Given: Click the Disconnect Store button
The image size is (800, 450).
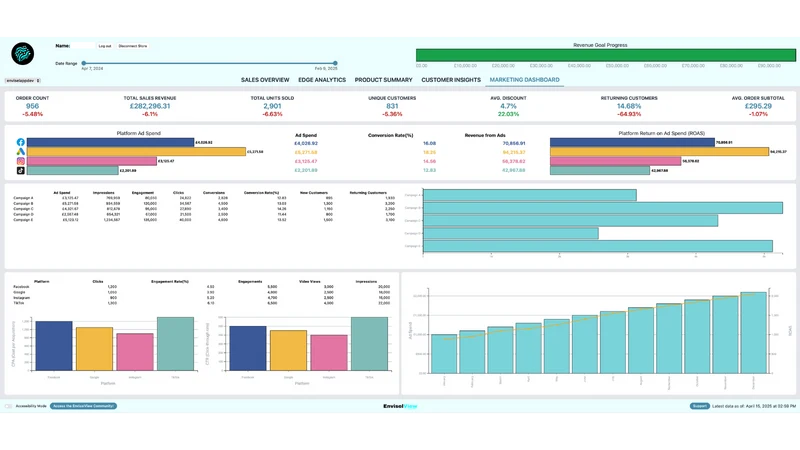Looking at the screenshot, I should click(x=133, y=46).
